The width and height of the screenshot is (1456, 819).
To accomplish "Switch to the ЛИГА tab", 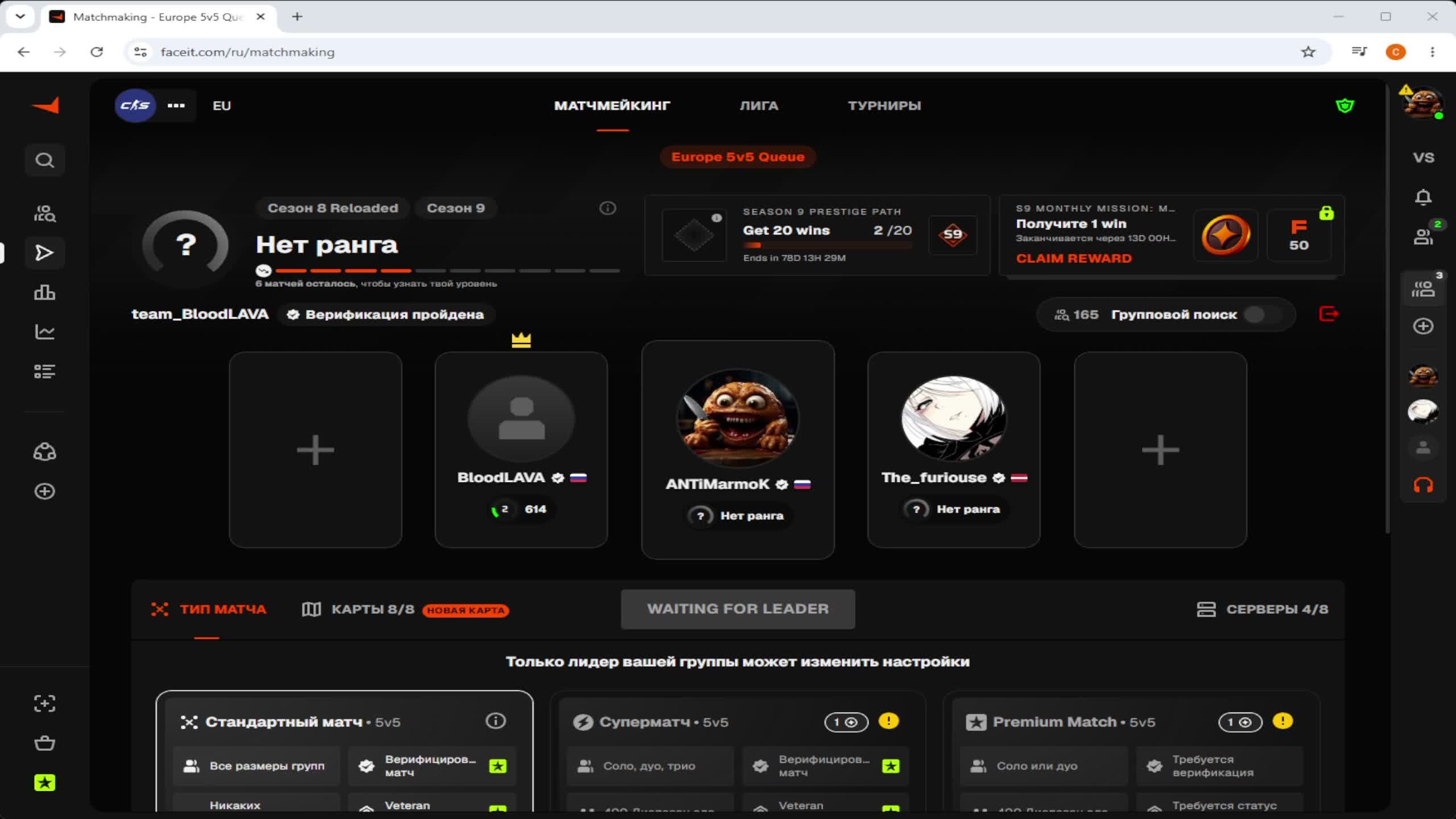I will pyautogui.click(x=759, y=106).
